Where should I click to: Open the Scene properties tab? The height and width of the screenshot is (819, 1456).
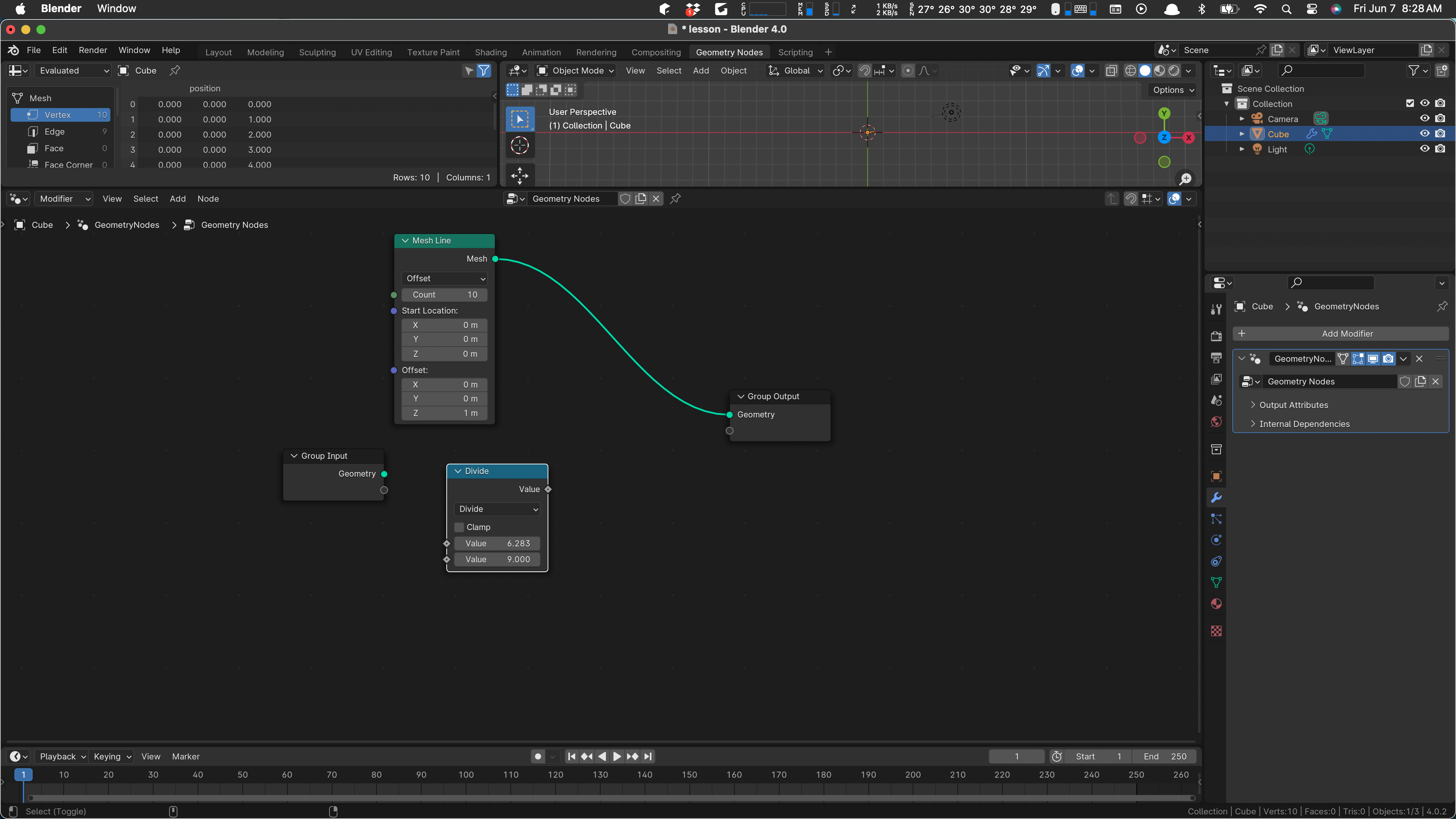tap(1216, 400)
